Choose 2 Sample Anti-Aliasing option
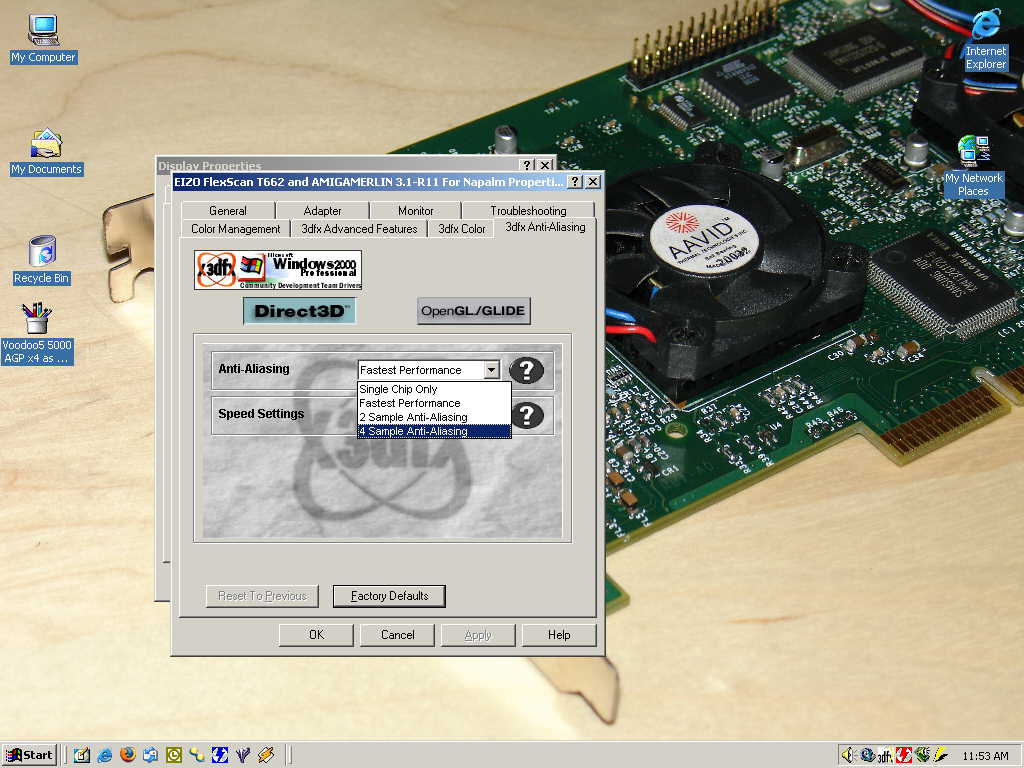 [434, 417]
